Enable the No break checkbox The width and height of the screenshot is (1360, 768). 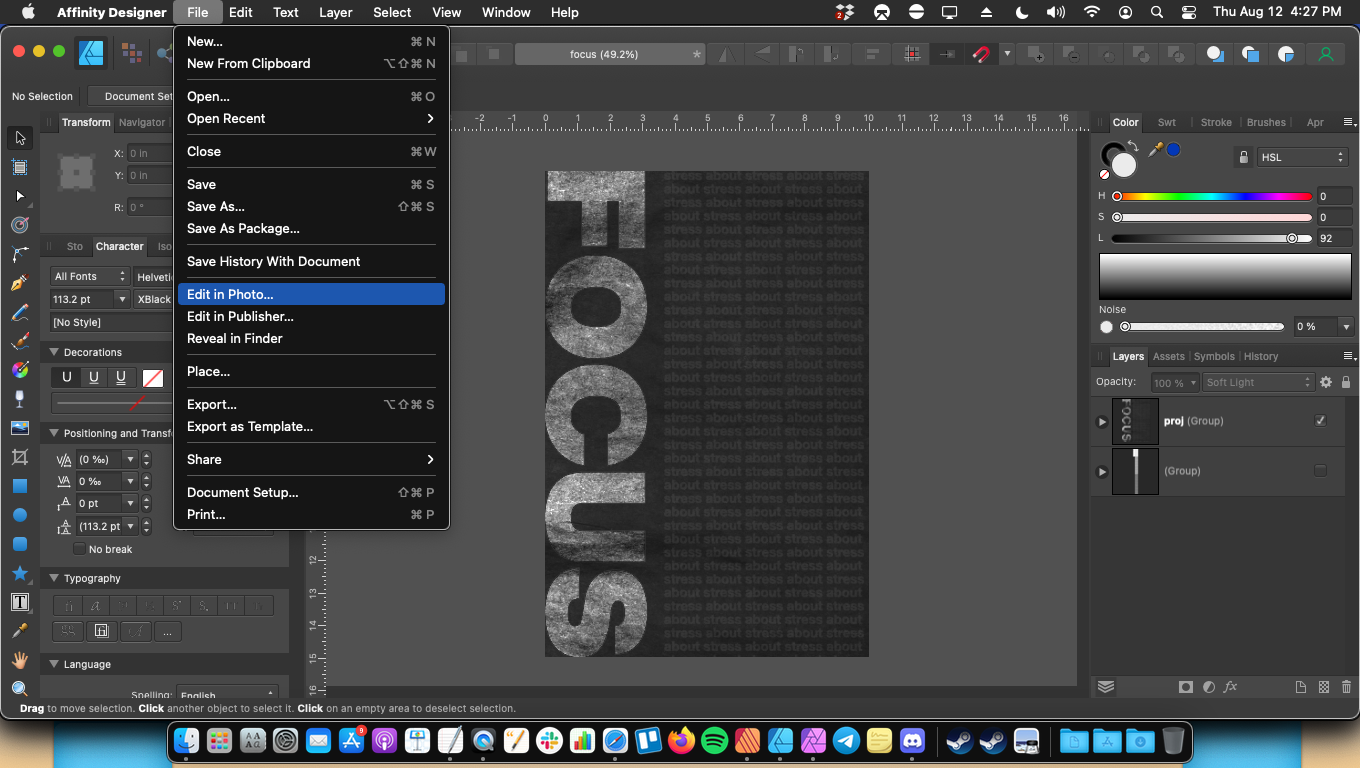click(x=80, y=549)
